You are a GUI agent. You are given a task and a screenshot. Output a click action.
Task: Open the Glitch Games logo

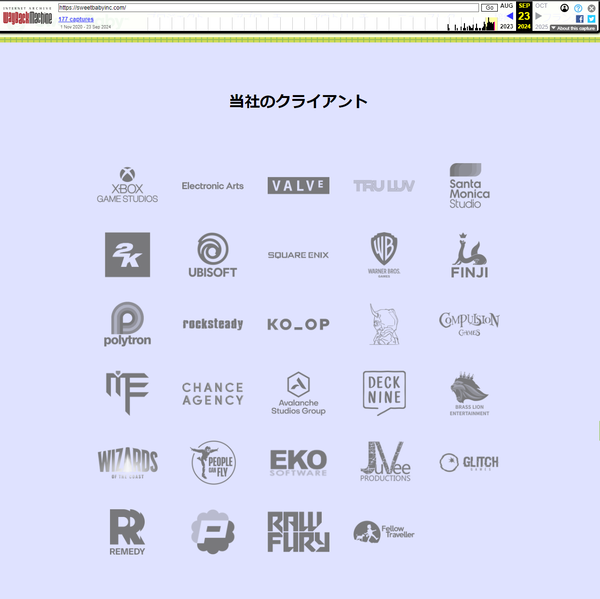coord(469,462)
